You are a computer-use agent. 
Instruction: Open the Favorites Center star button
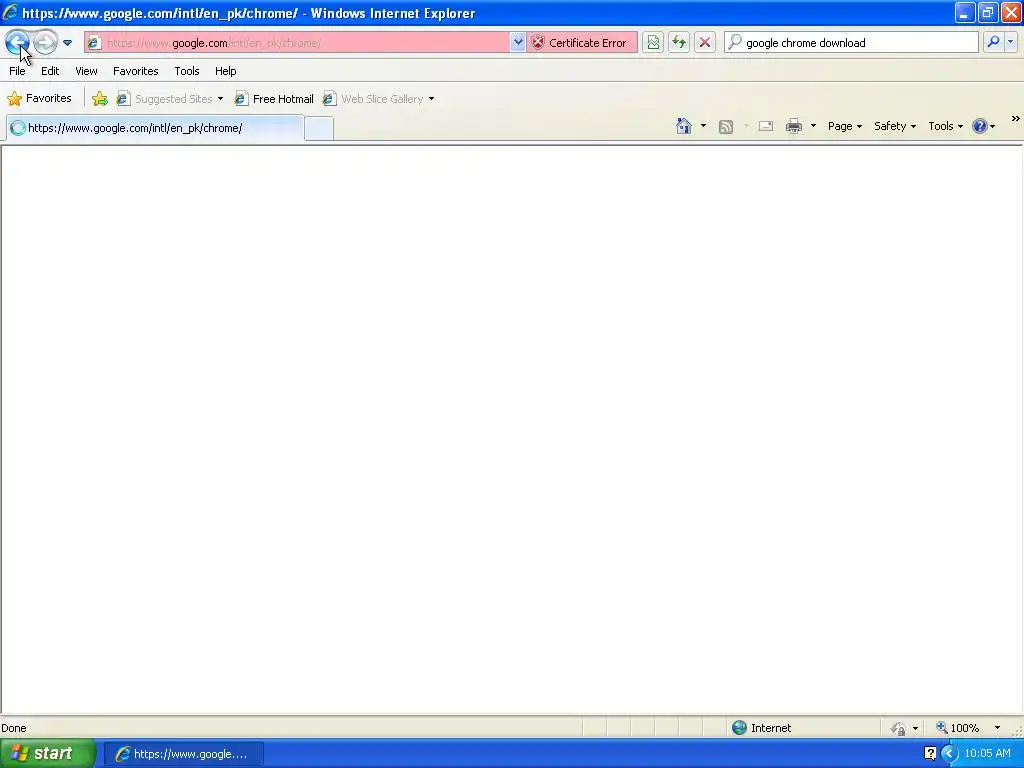tap(39, 99)
